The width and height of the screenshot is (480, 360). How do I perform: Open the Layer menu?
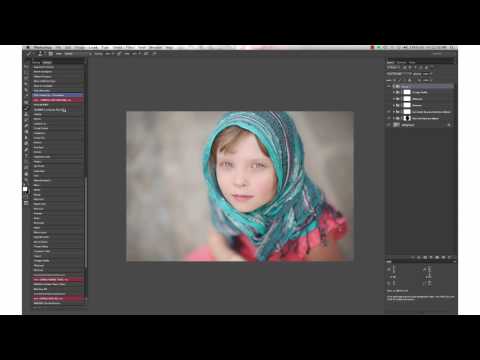click(x=93, y=48)
